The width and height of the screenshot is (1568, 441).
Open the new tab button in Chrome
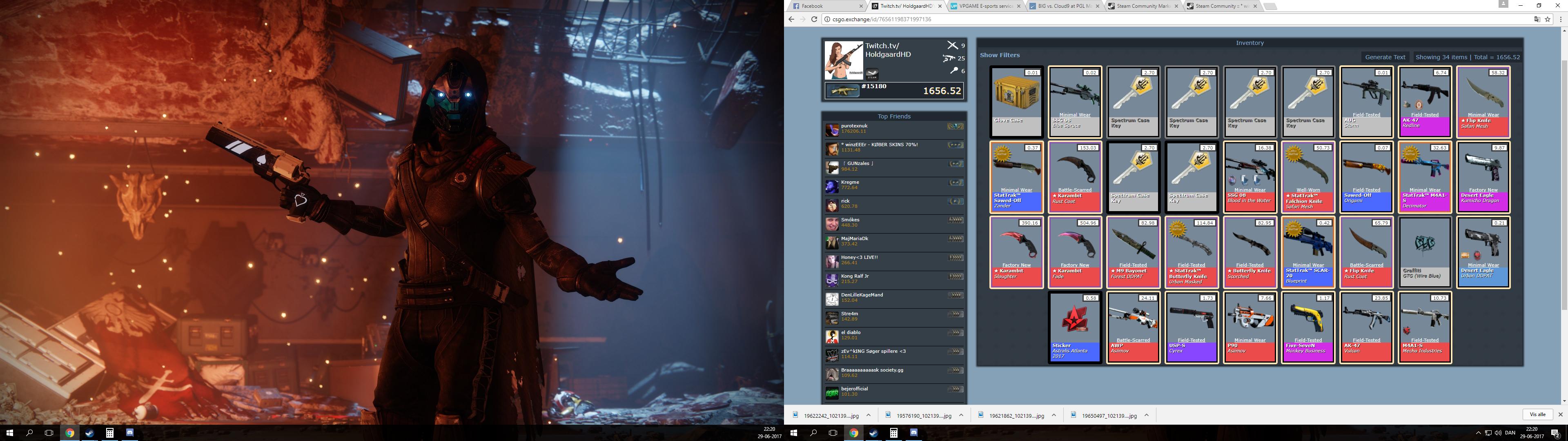pos(1270,6)
